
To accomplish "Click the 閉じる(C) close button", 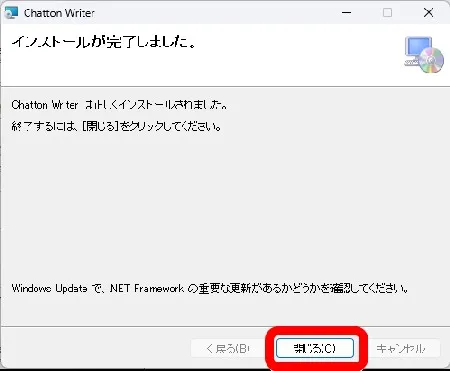I will [315, 348].
